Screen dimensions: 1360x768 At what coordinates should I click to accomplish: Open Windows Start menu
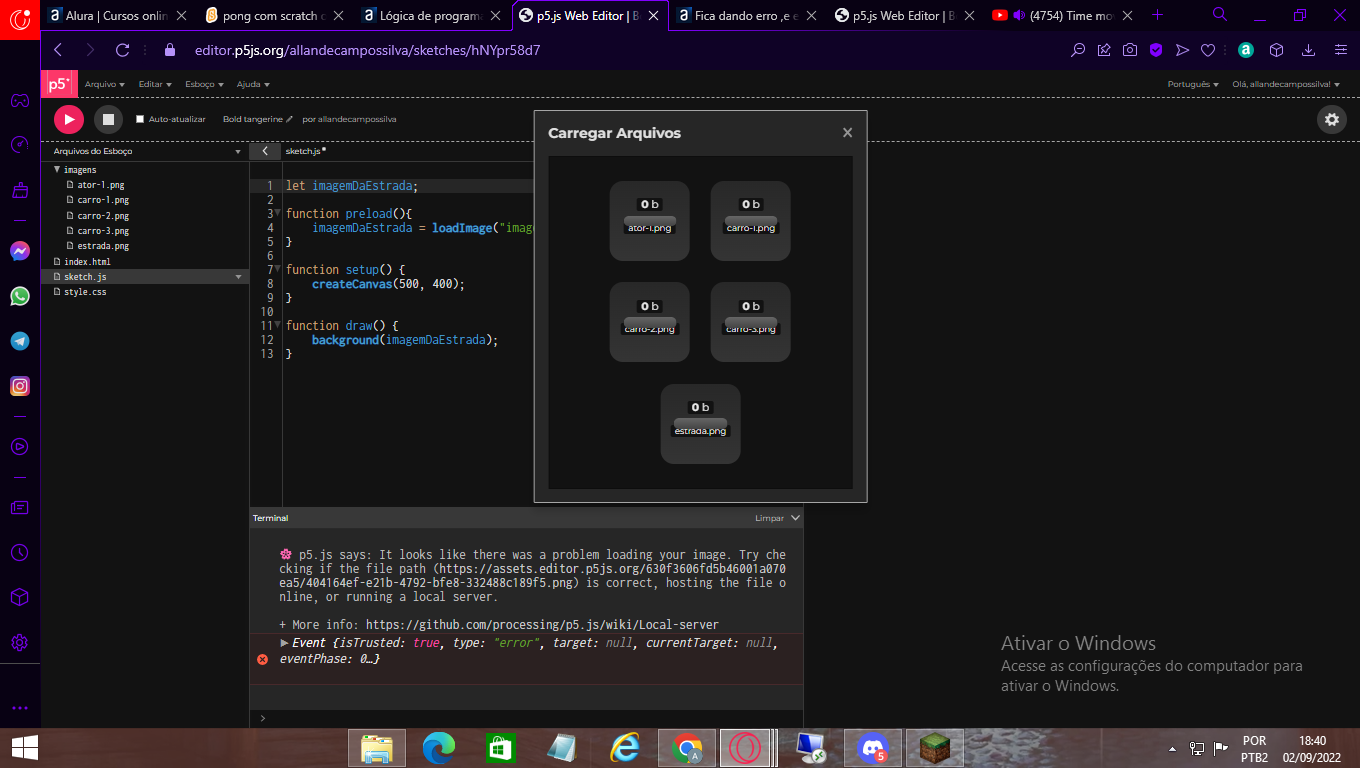point(24,748)
